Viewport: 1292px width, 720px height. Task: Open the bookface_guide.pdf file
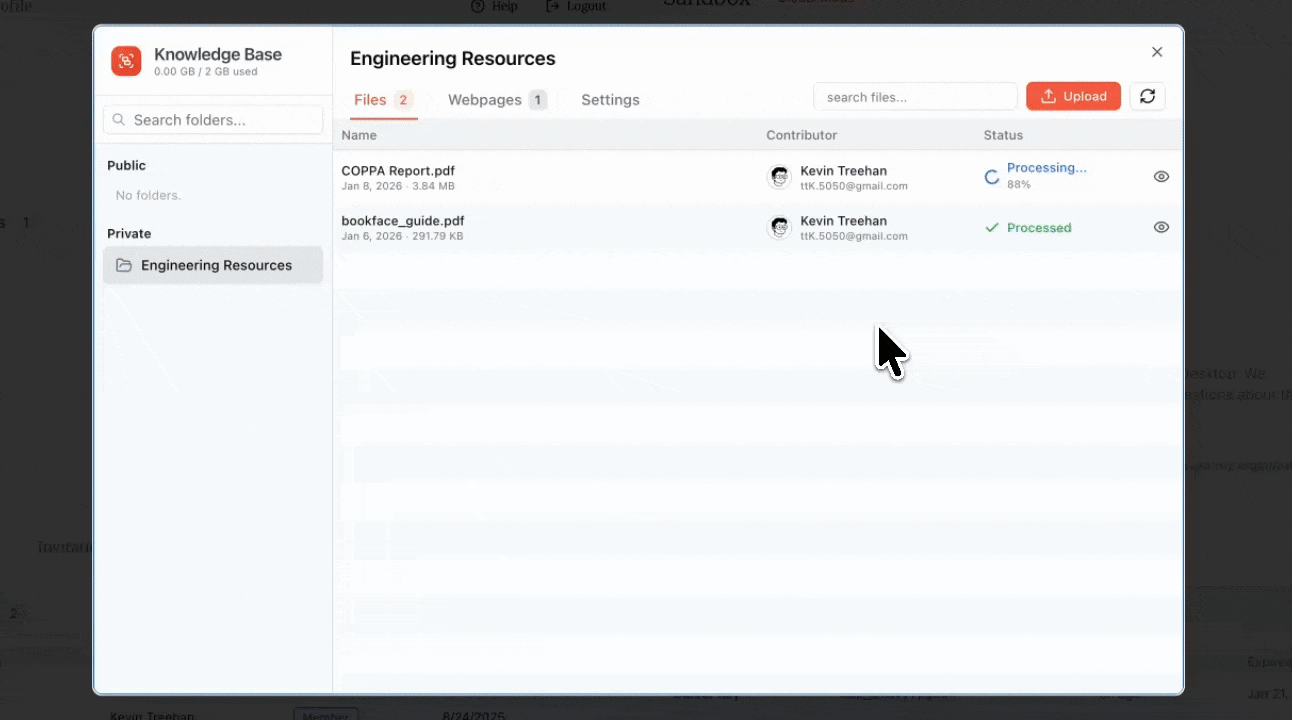(402, 221)
